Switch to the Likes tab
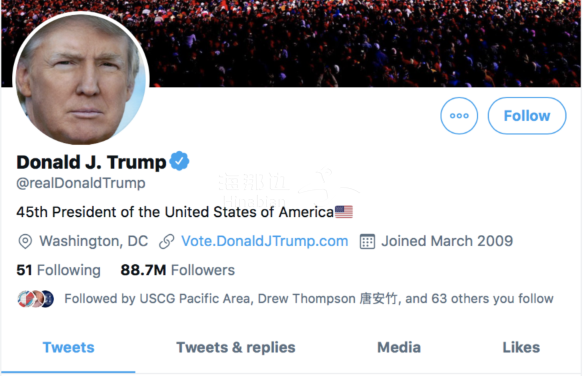The width and height of the screenshot is (583, 376). coord(521,347)
